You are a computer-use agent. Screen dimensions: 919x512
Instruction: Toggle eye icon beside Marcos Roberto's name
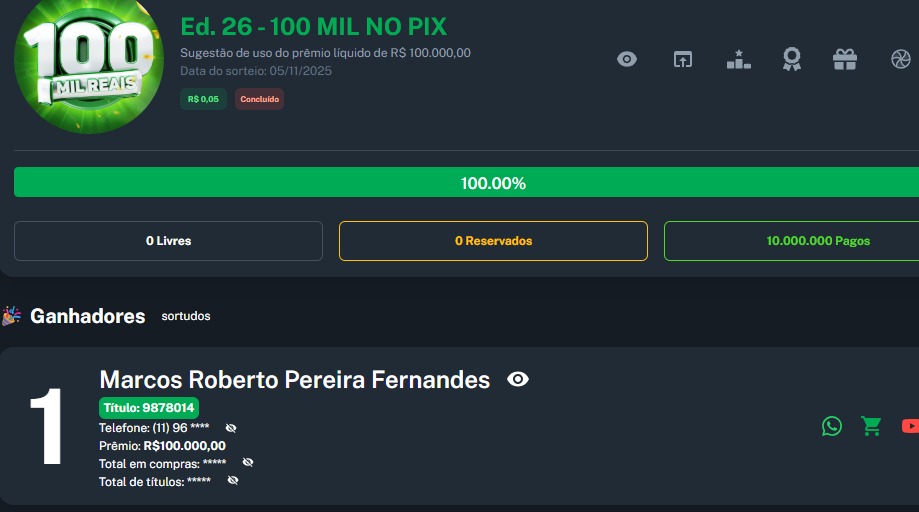pos(518,379)
